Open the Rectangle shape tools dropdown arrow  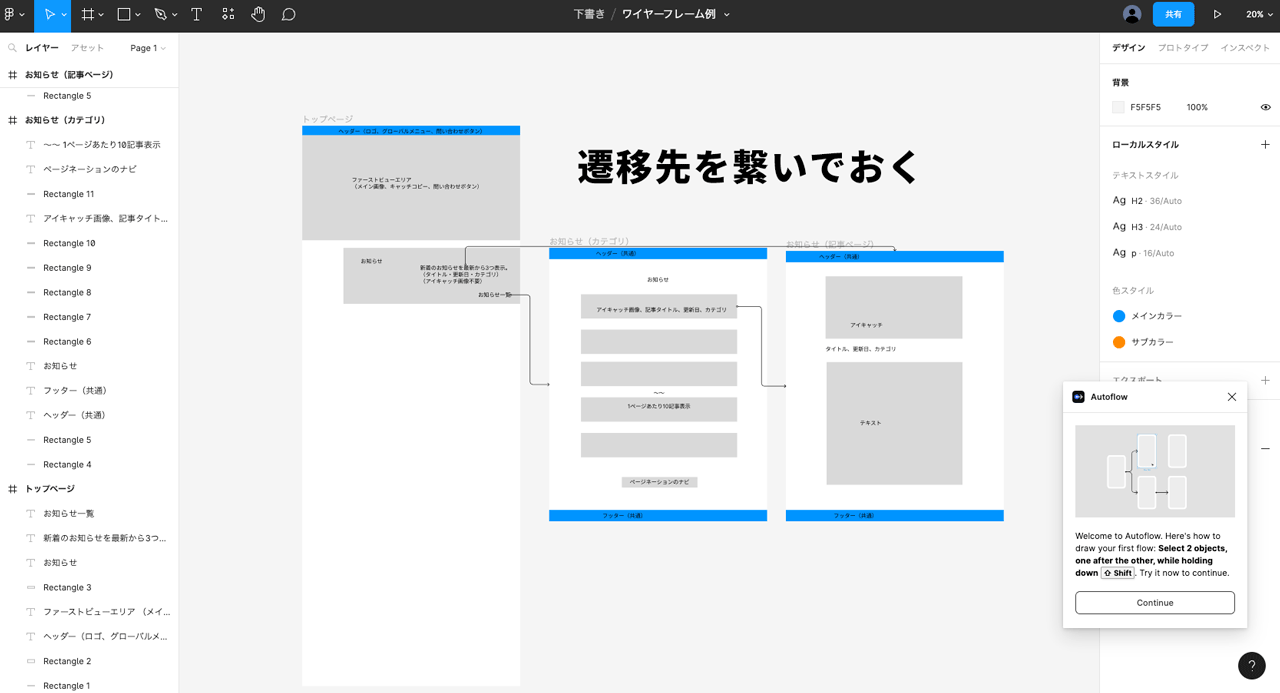[138, 15]
